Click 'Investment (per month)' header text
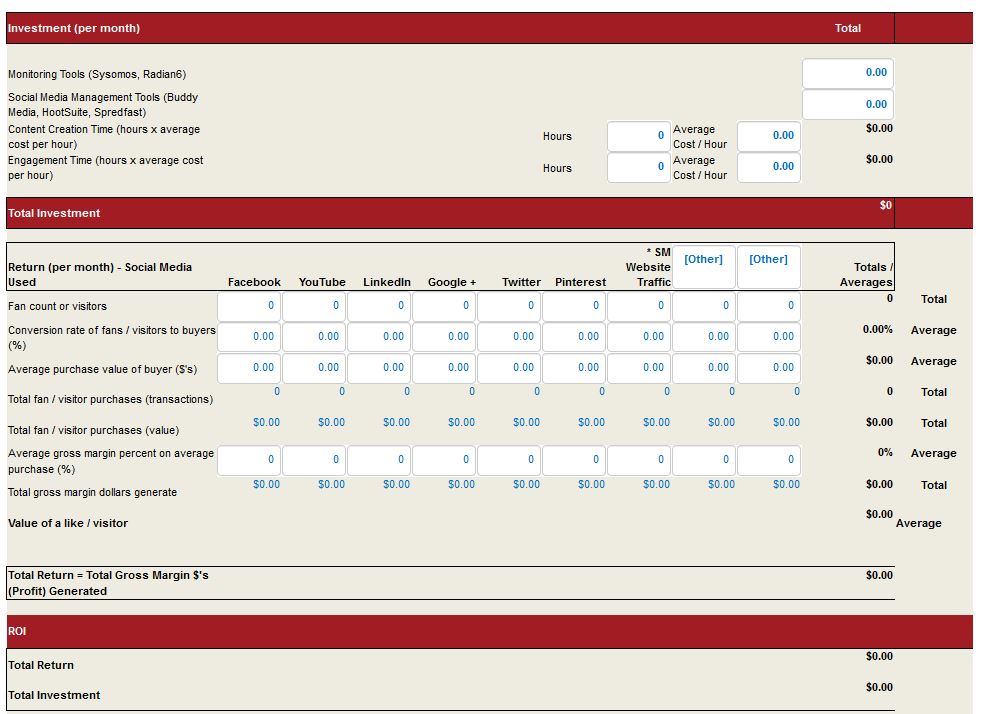The width and height of the screenshot is (985, 714). (74, 28)
